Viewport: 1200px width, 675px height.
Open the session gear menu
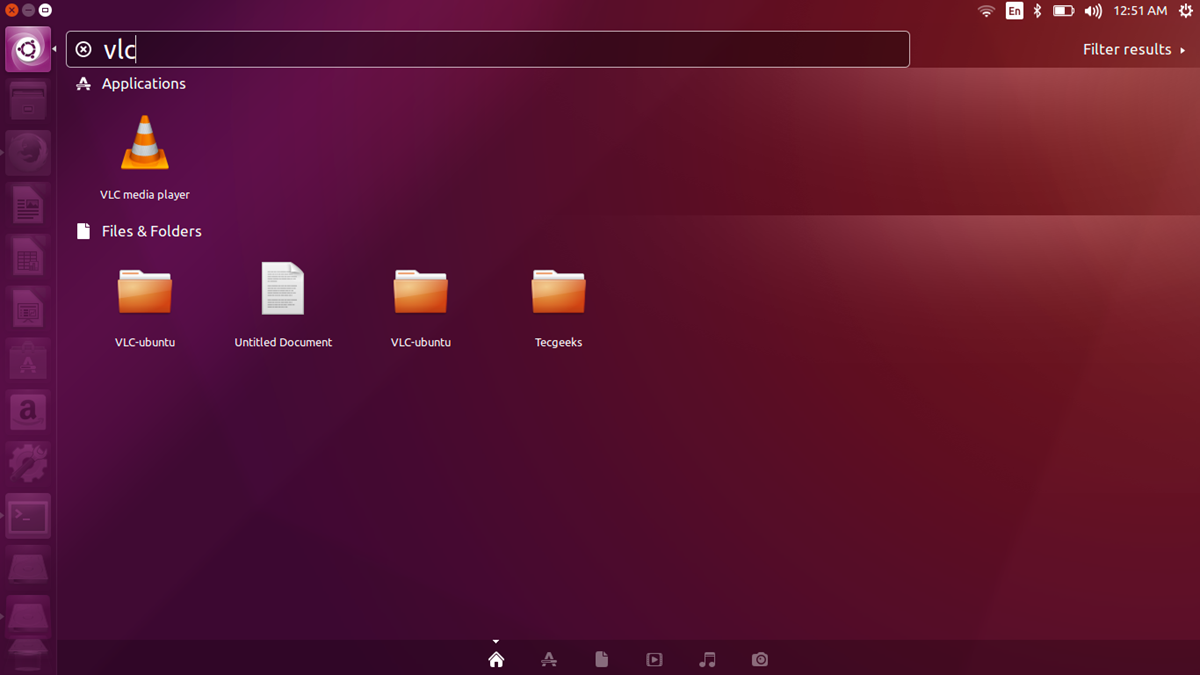[x=1187, y=11]
